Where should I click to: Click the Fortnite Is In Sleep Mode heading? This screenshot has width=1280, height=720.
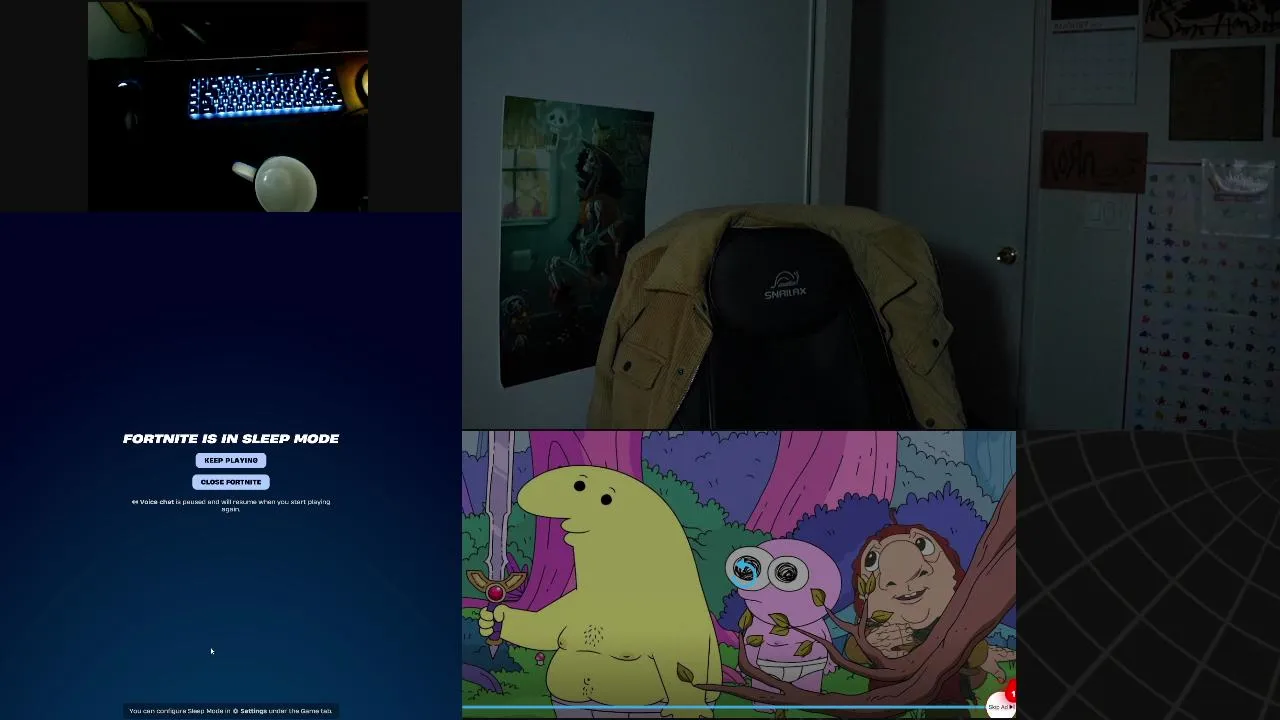click(x=231, y=438)
